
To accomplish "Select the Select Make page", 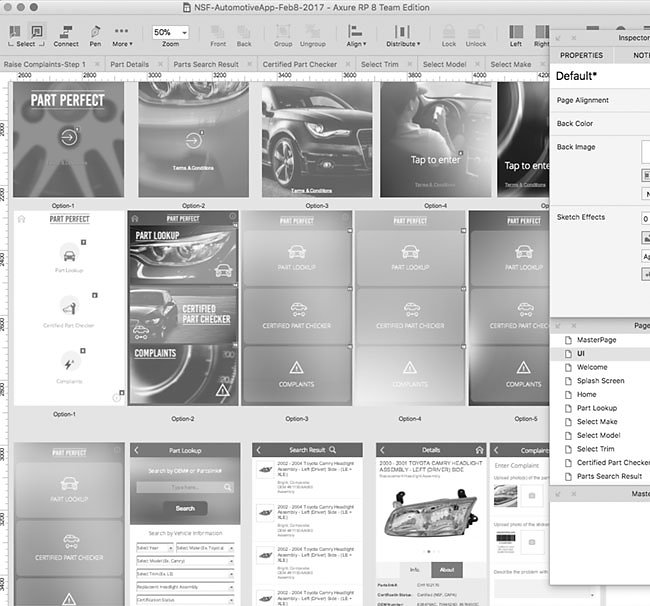I will click(x=597, y=422).
